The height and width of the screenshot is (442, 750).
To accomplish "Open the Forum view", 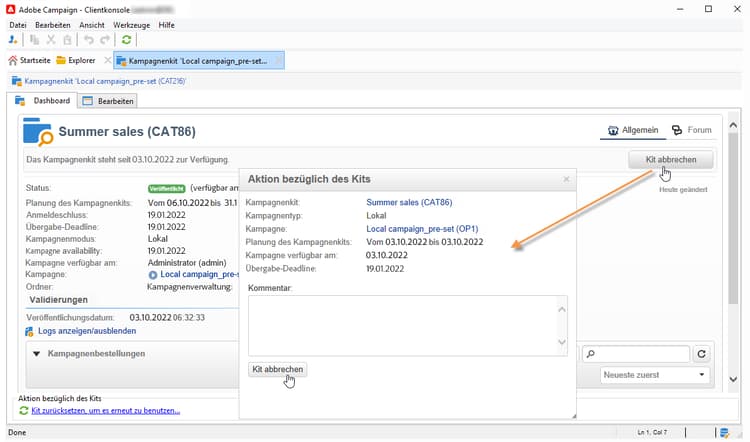I will click(x=692, y=130).
